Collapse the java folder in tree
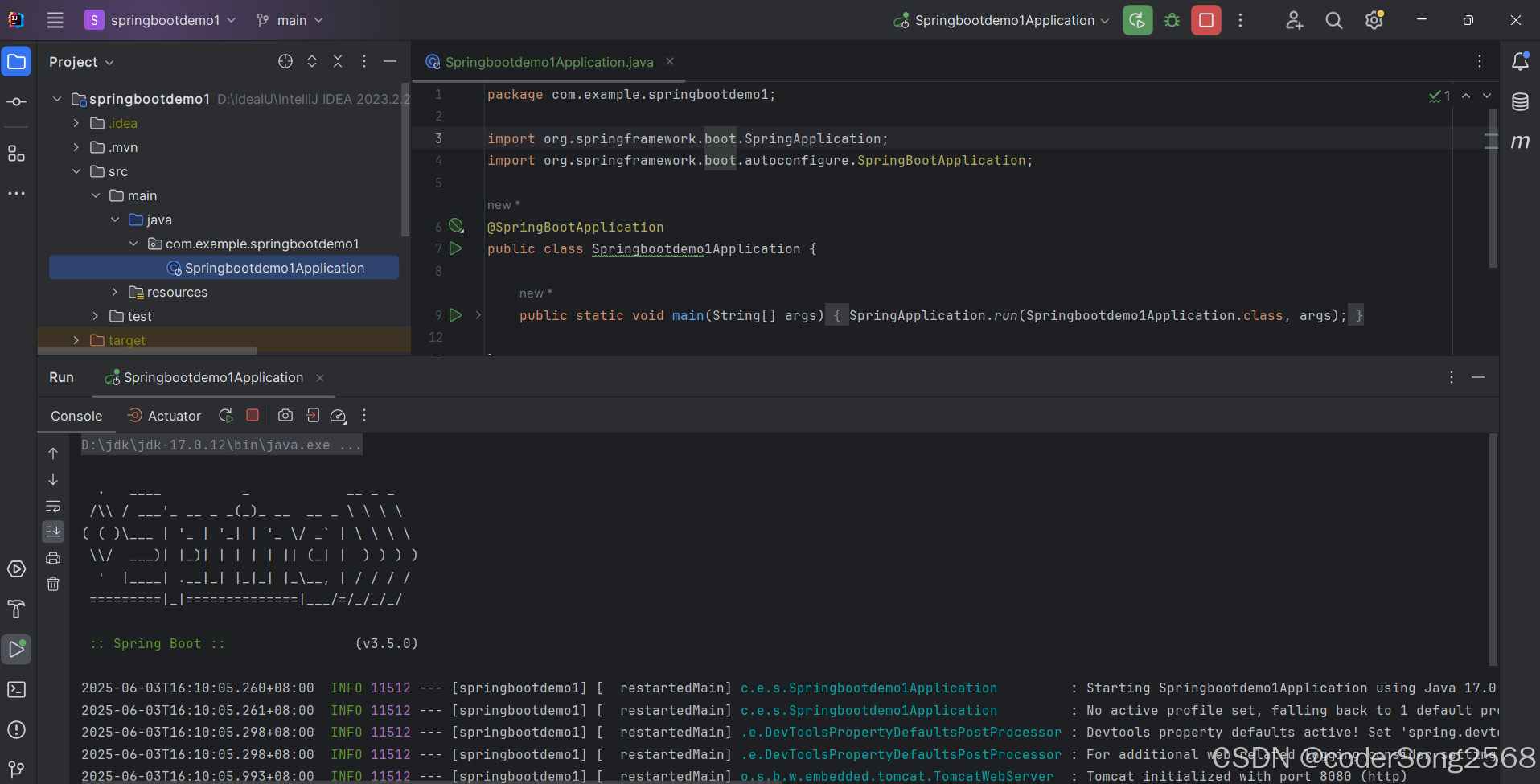Image resolution: width=1540 pixels, height=784 pixels. coord(114,220)
